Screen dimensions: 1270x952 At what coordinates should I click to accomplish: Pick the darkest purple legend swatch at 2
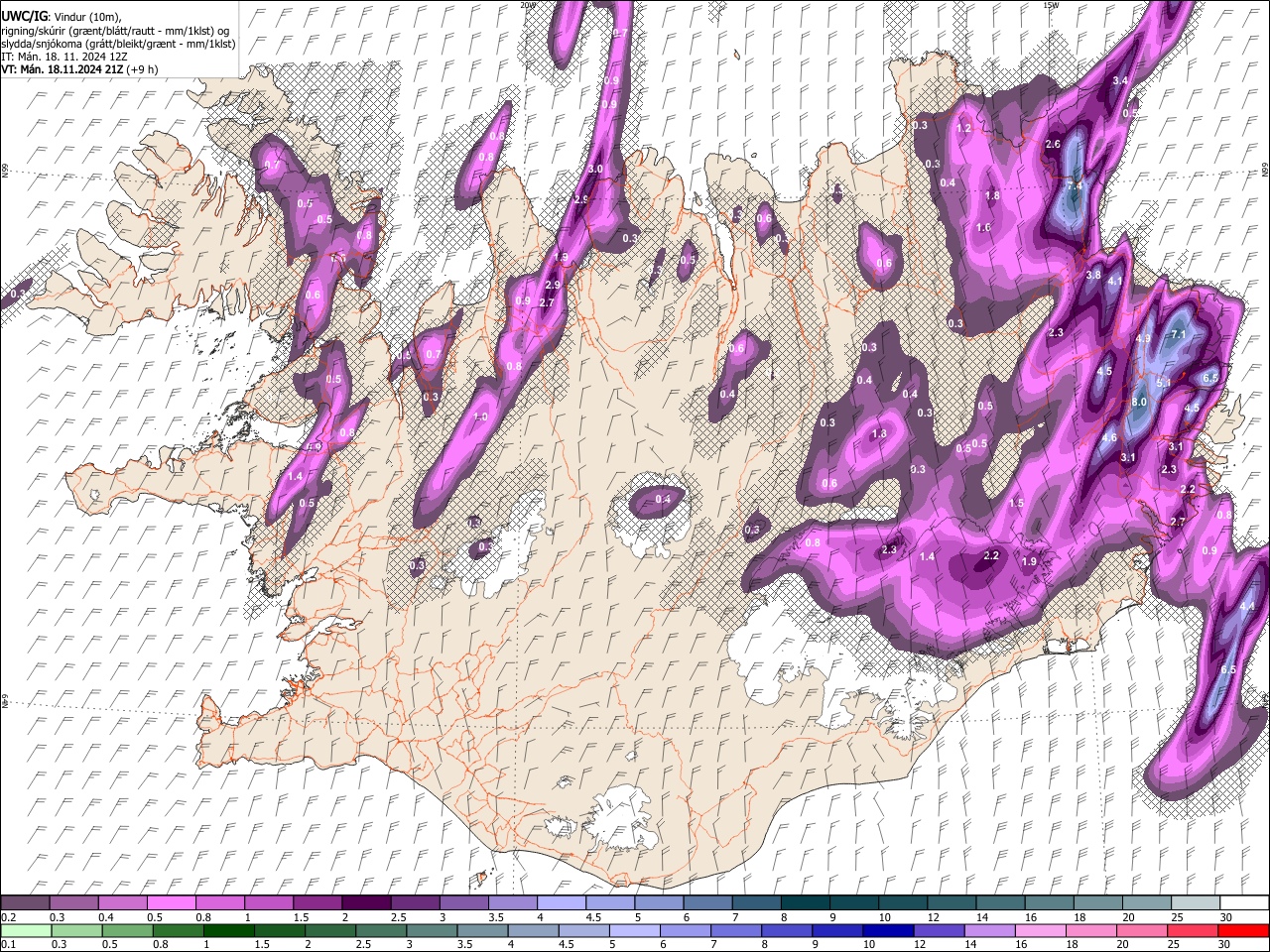365,903
